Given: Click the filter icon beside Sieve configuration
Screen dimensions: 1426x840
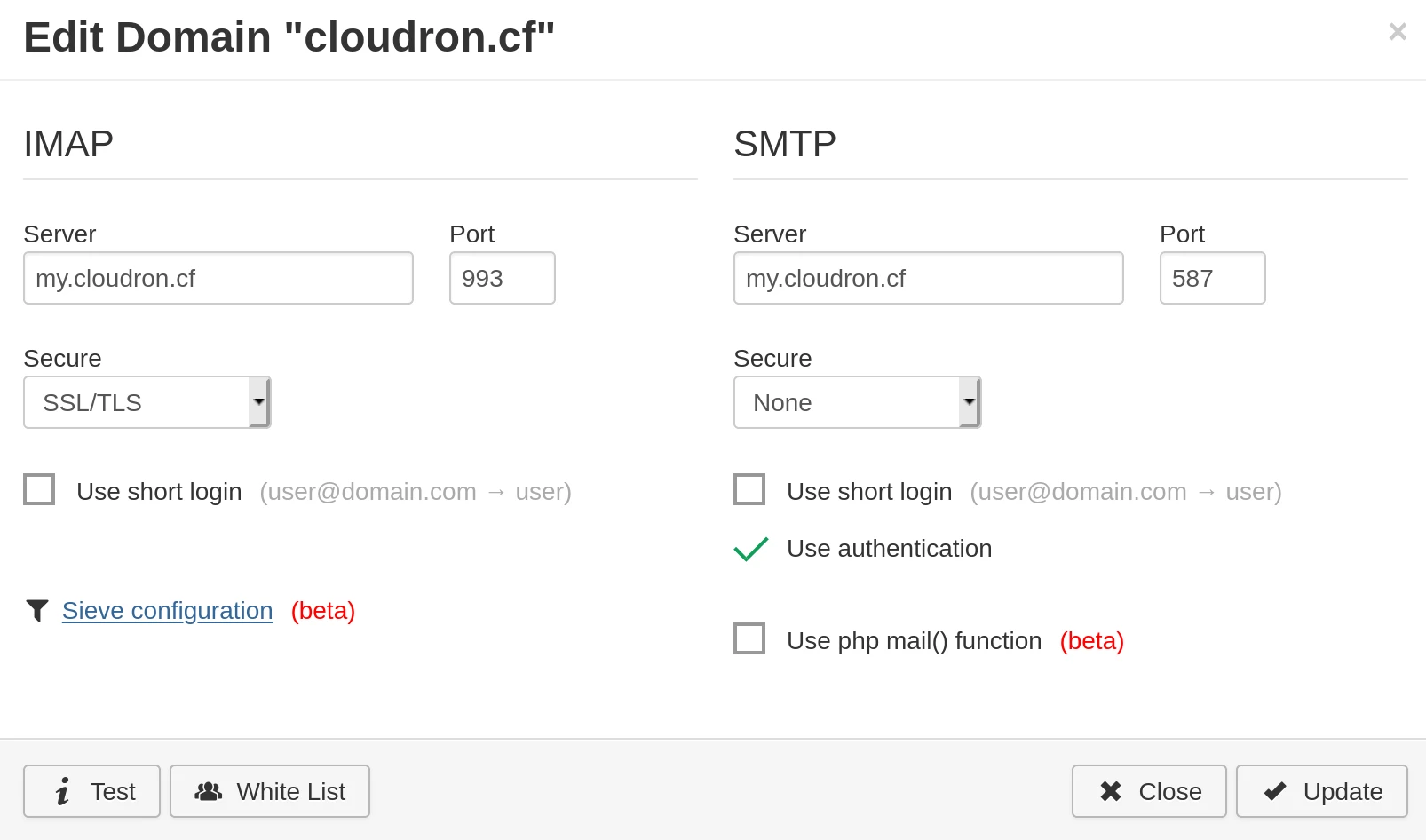Looking at the screenshot, I should pos(37,611).
